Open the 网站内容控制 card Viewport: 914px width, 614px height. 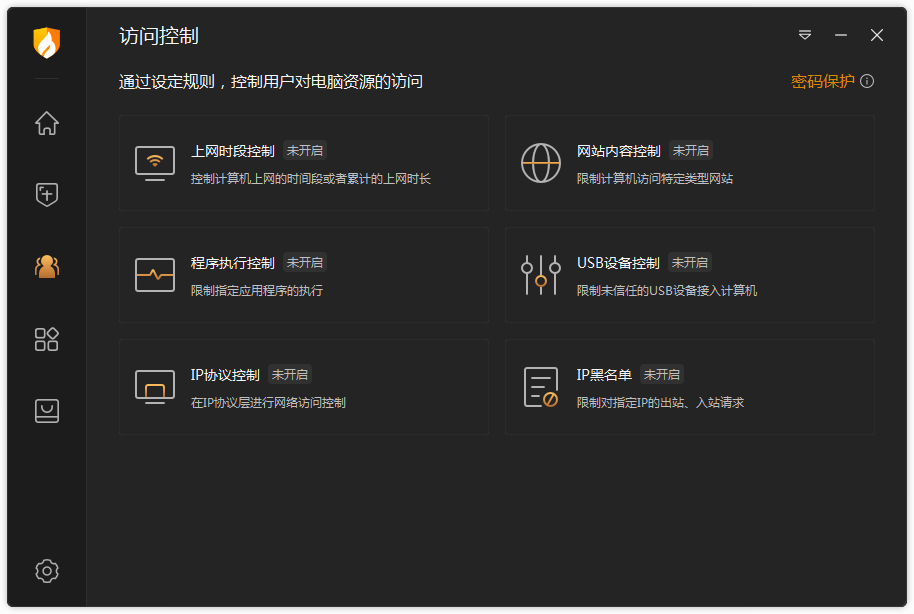tap(690, 163)
